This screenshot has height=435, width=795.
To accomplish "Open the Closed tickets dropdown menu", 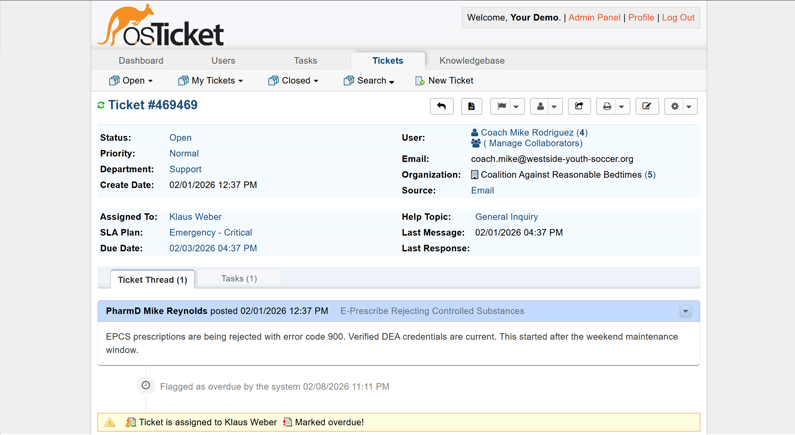I will click(x=293, y=80).
